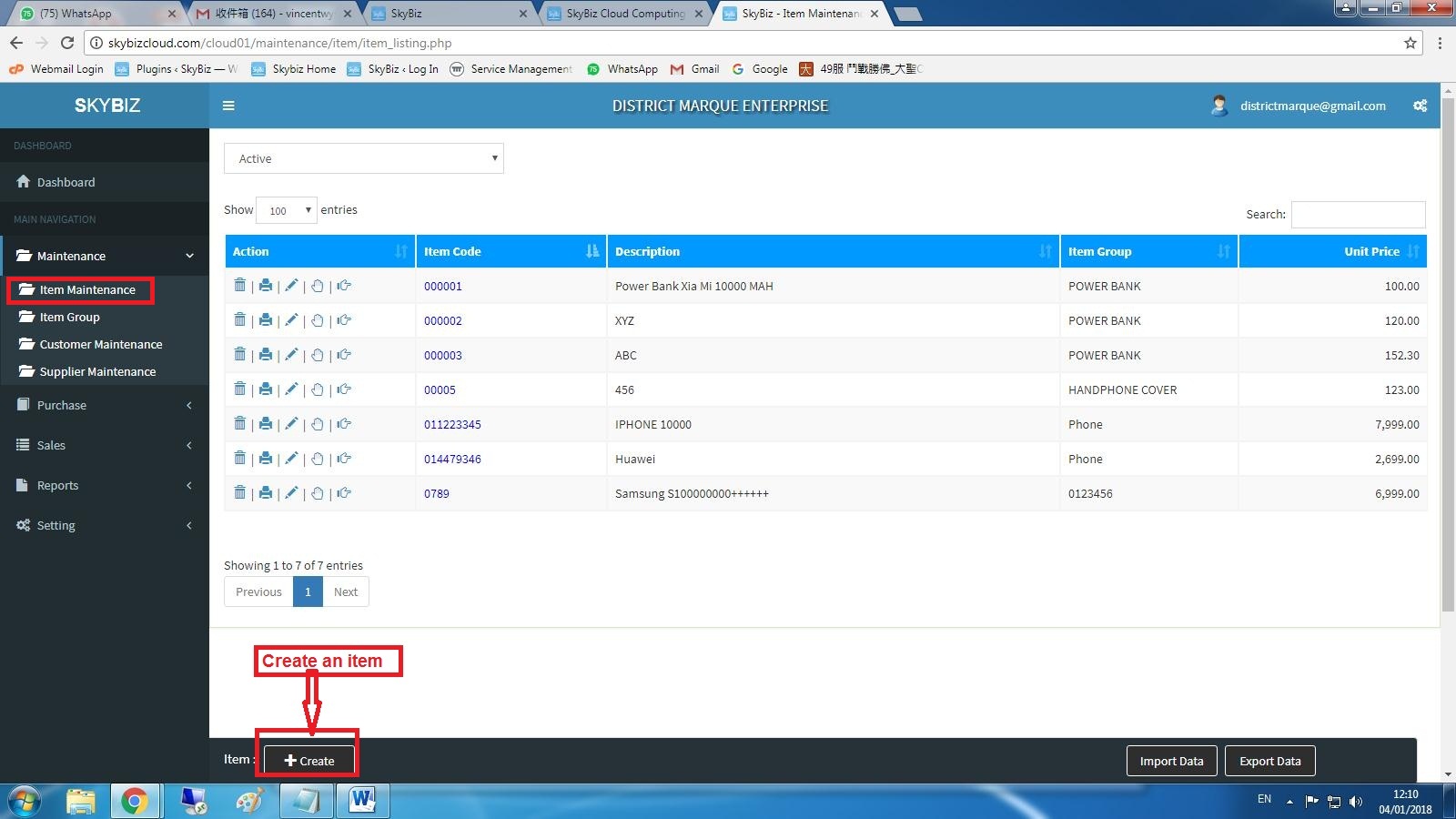Click the Search input field
1456x819 pixels.
pos(1358,215)
